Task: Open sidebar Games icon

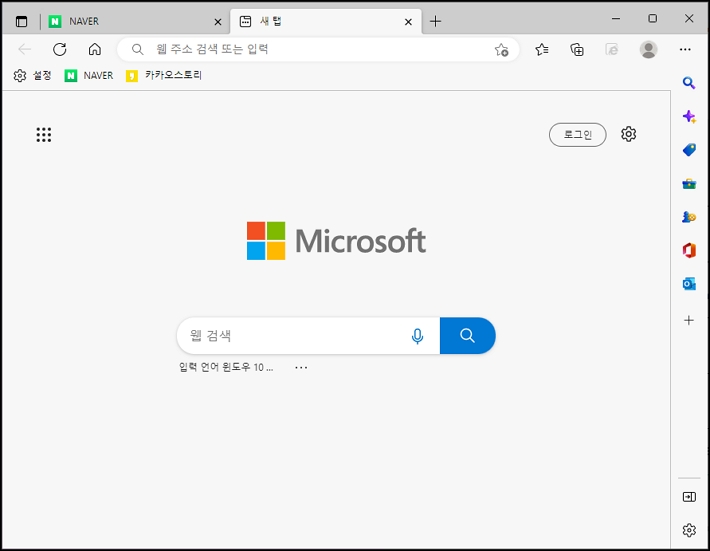Action: 689,217
